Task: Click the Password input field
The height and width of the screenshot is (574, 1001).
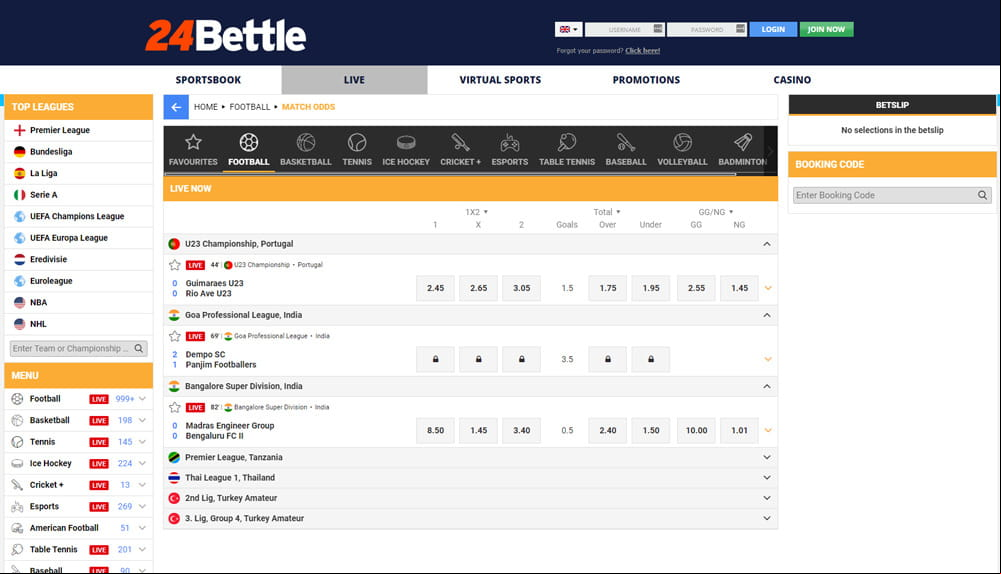Action: [707, 29]
